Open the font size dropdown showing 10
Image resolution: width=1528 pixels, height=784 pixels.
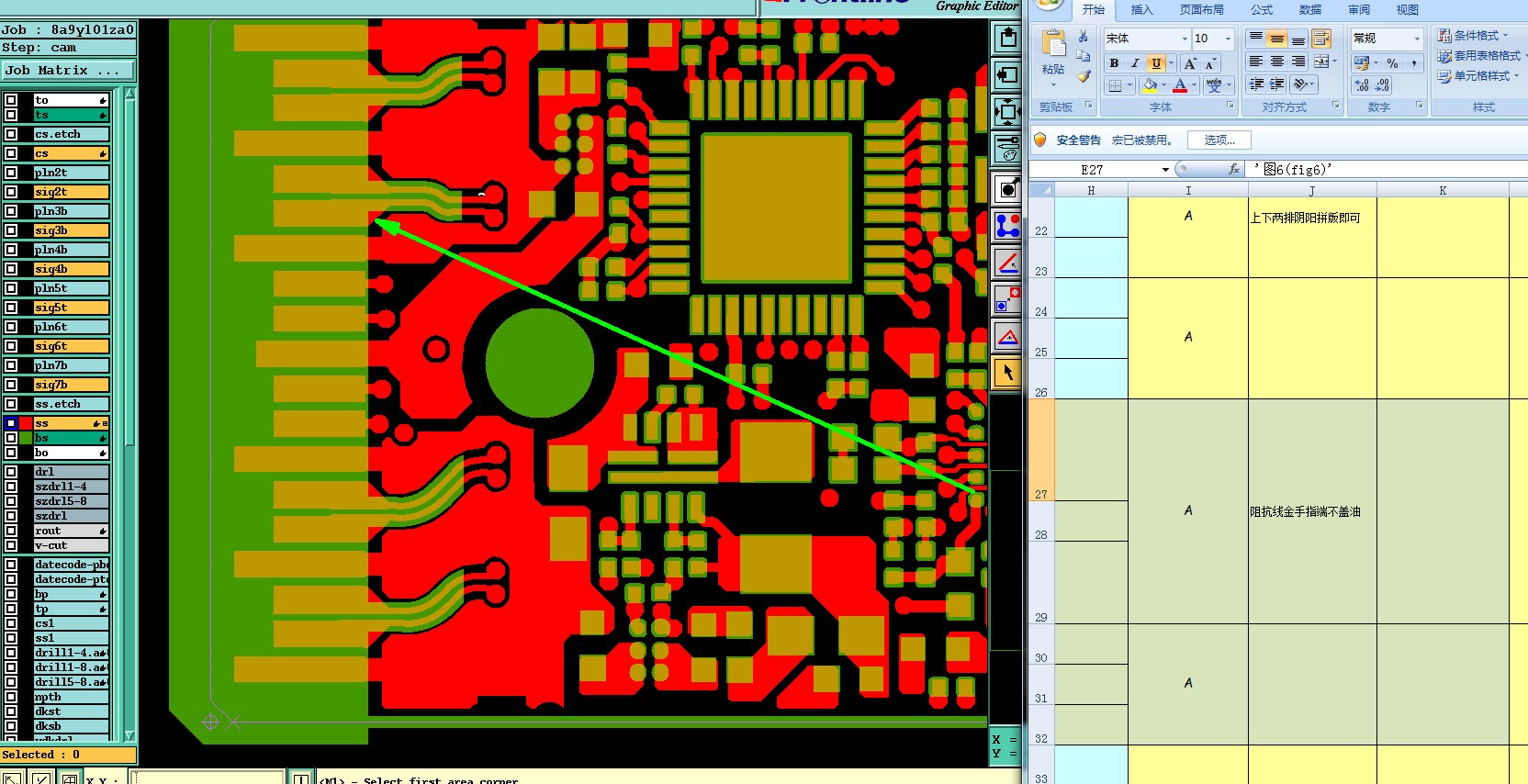coord(1228,39)
